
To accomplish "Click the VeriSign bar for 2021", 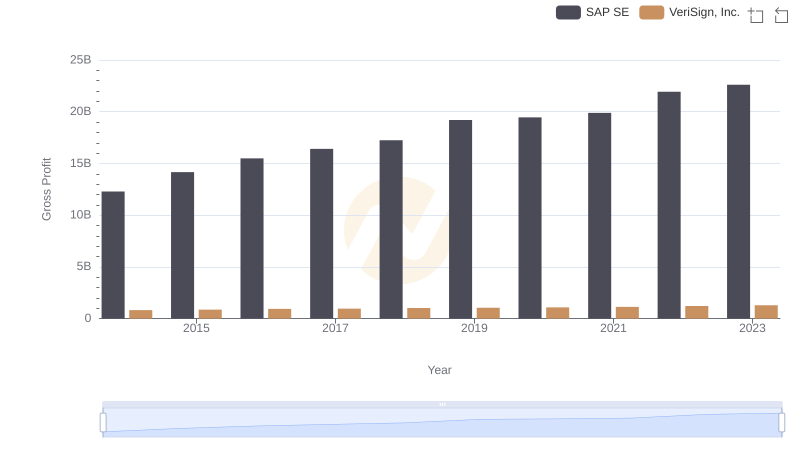I will (x=627, y=313).
